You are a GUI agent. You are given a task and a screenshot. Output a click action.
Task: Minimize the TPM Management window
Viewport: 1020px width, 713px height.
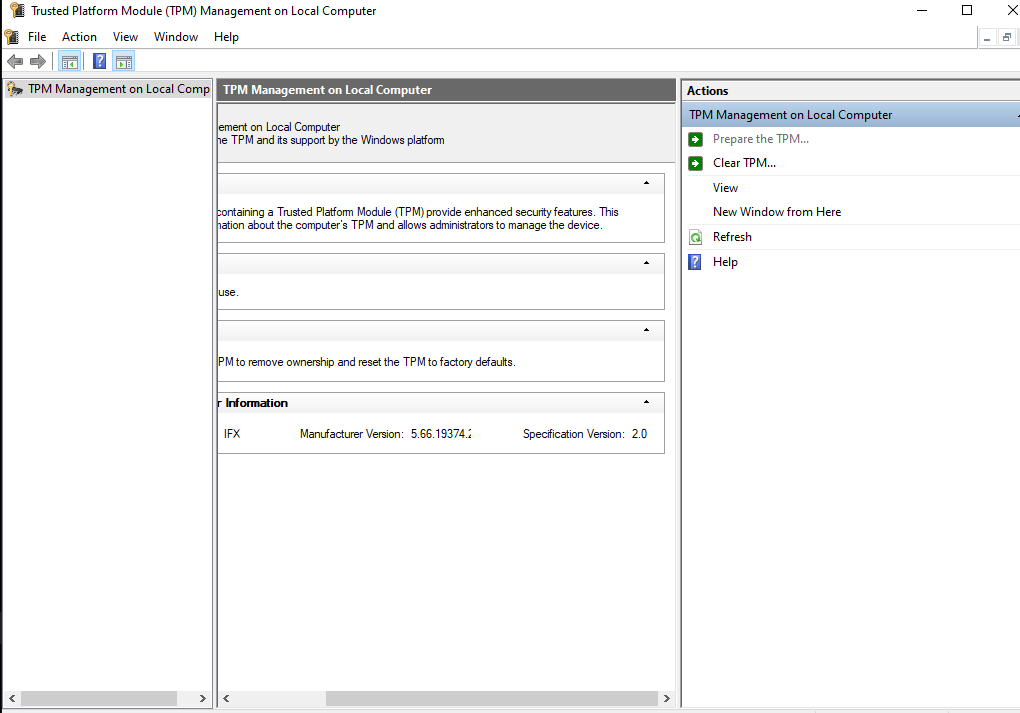pos(922,10)
